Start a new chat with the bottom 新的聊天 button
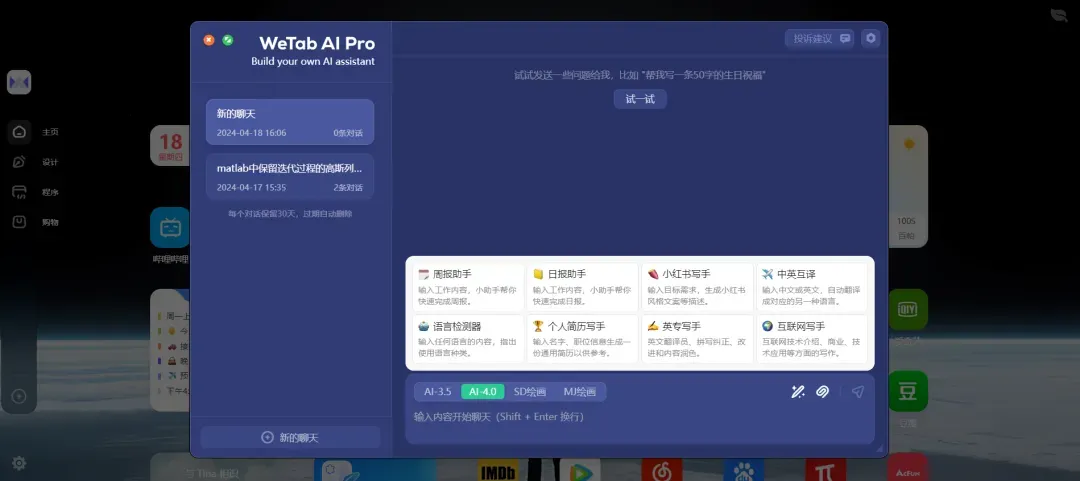 click(290, 438)
